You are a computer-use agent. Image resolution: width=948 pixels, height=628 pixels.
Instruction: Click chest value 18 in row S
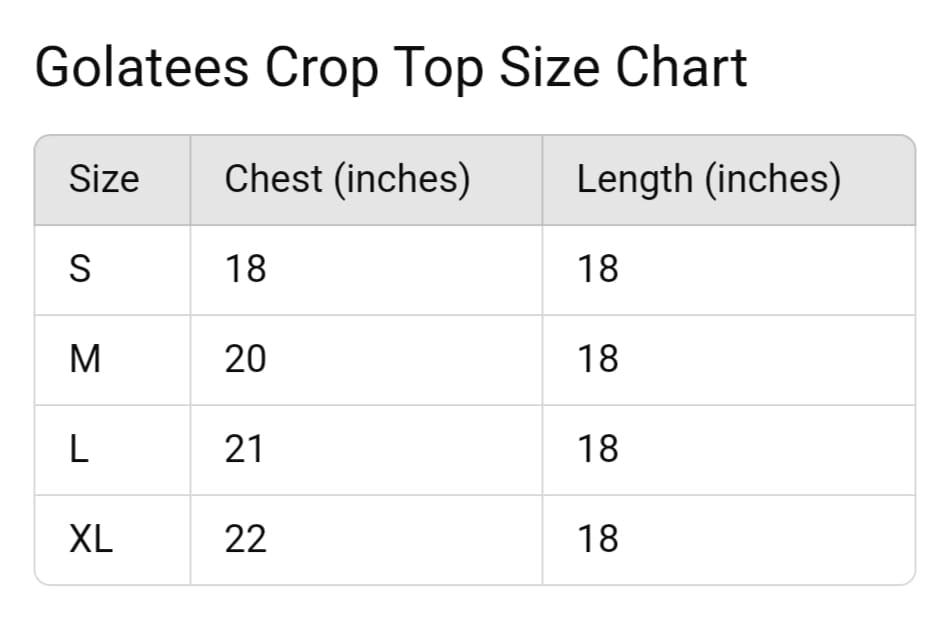point(245,270)
